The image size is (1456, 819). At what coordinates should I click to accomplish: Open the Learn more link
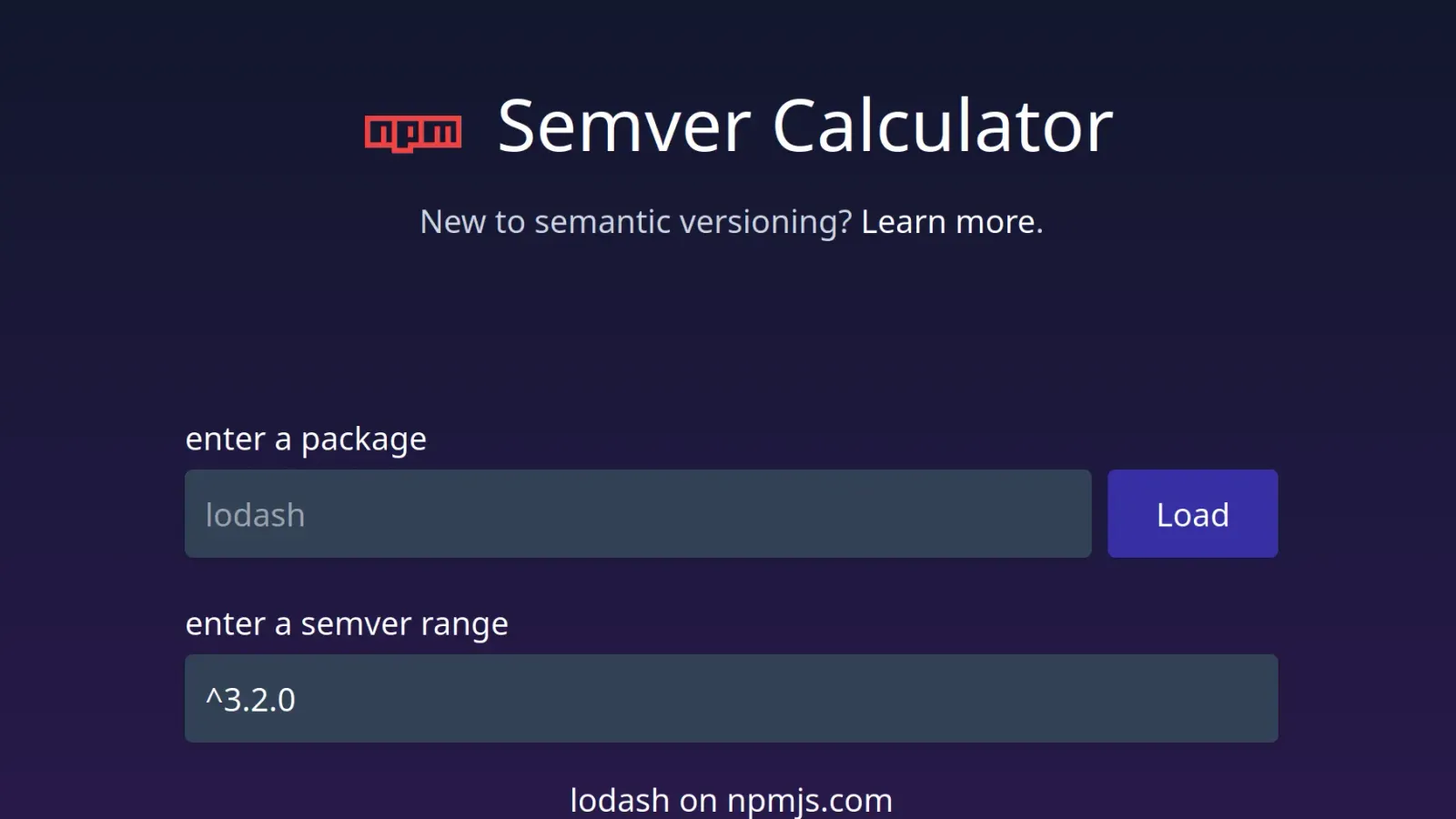click(x=952, y=222)
